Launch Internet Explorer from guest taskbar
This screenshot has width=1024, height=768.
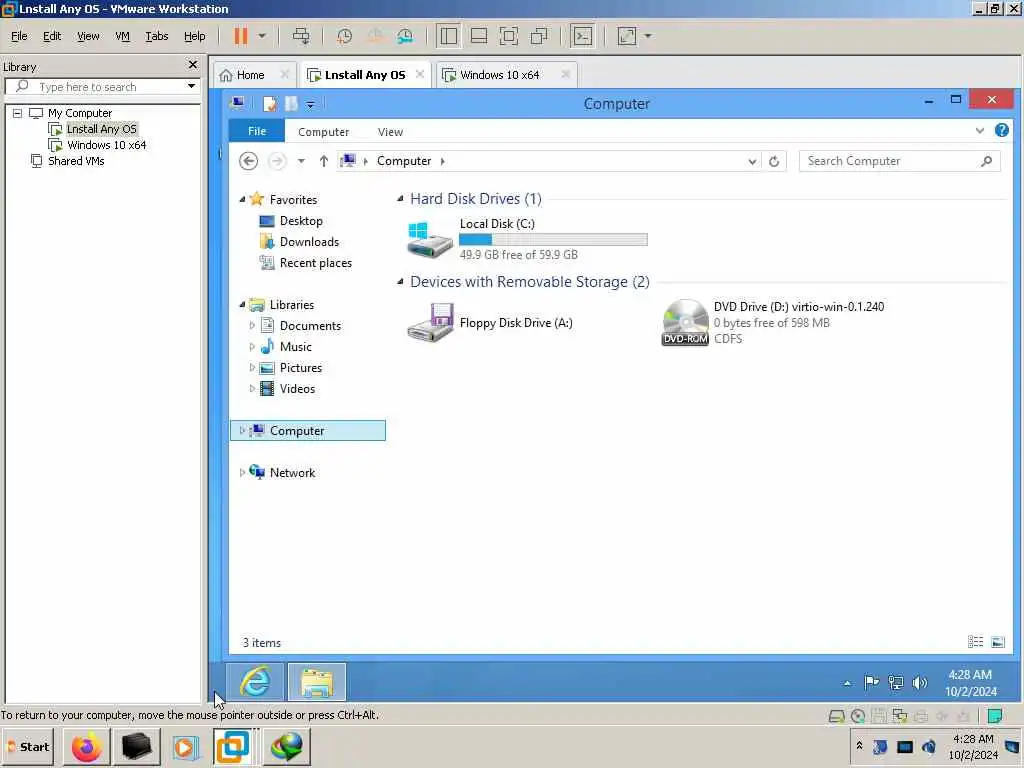click(x=255, y=682)
